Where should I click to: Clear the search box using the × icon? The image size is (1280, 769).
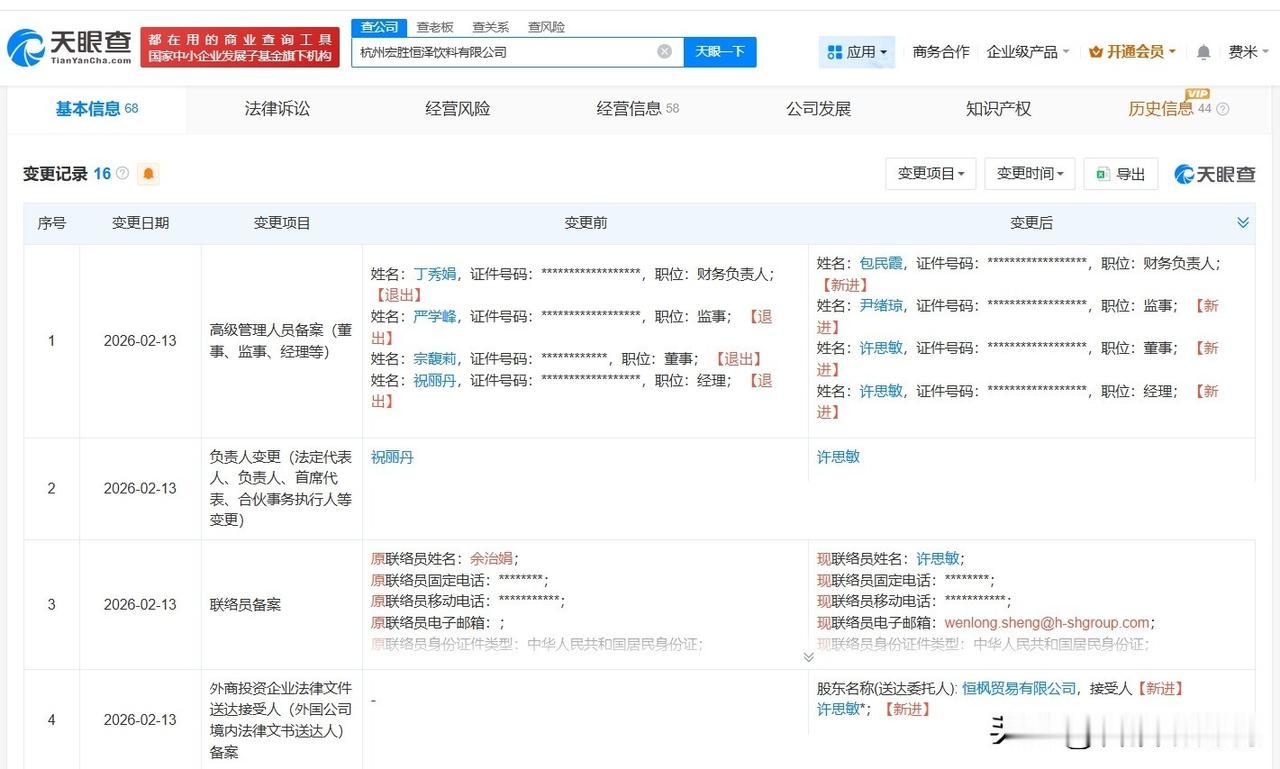(x=663, y=51)
